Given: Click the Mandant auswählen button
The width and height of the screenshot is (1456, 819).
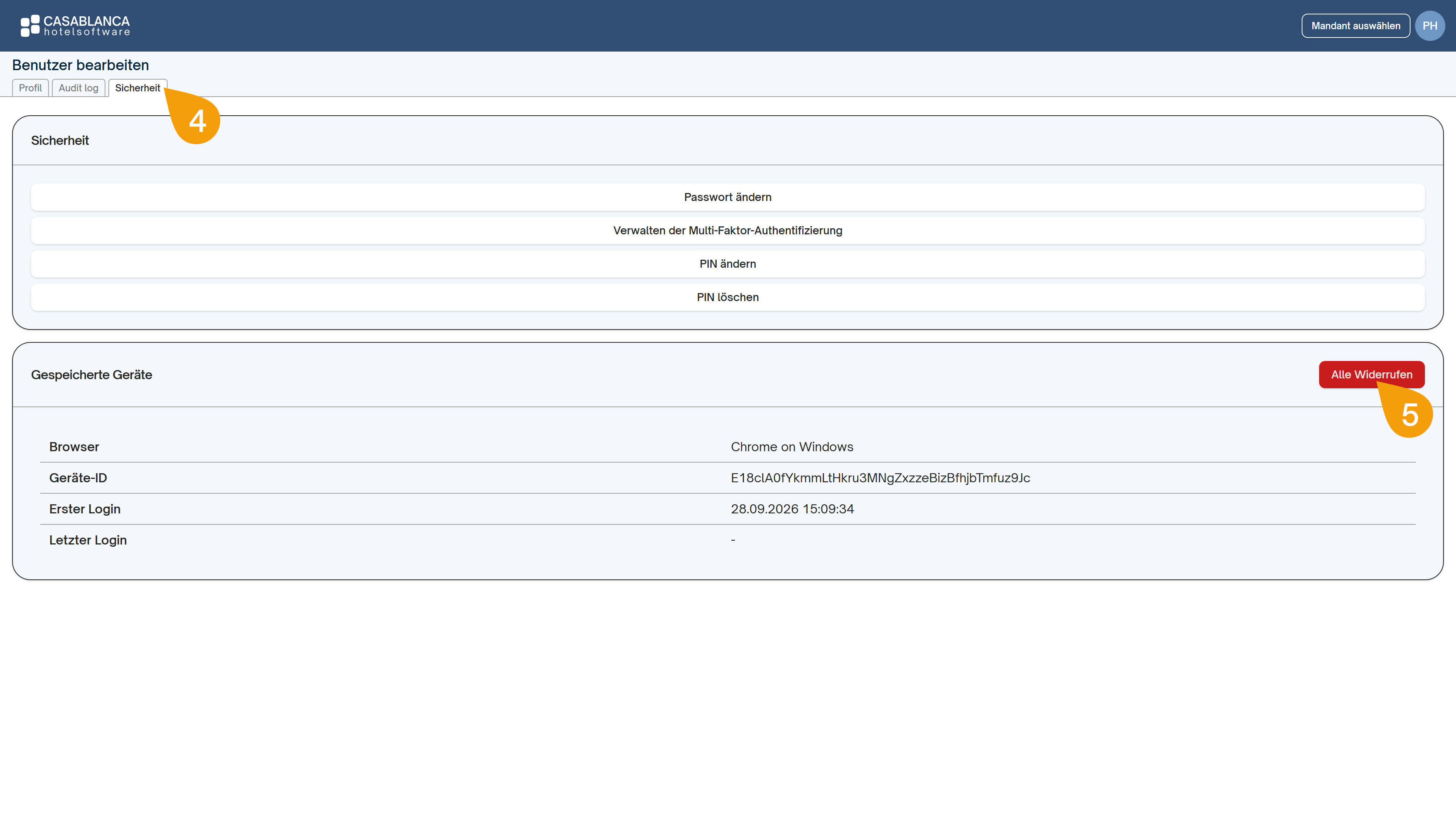Looking at the screenshot, I should point(1356,26).
